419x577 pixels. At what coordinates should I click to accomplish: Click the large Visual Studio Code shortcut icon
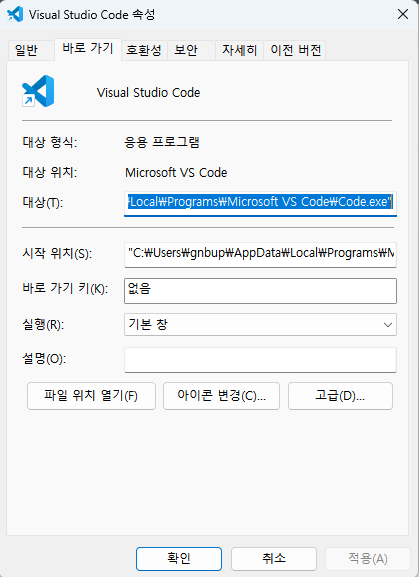pos(38,91)
